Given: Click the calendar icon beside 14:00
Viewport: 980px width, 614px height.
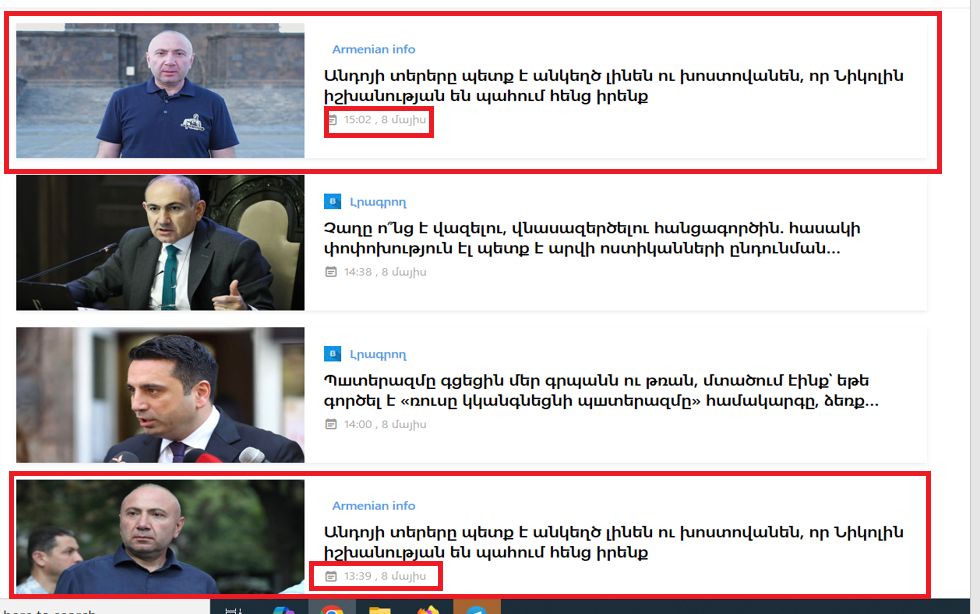Looking at the screenshot, I should coord(331,425).
